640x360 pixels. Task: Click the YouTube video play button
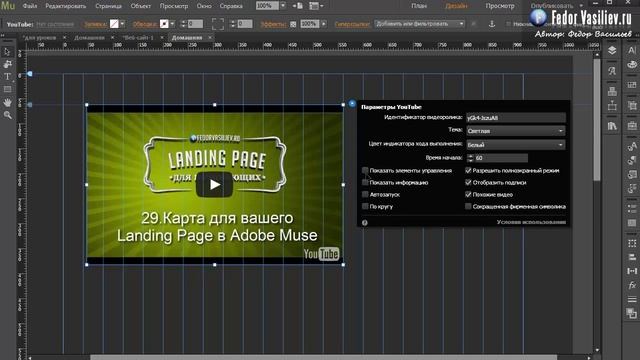coord(214,185)
